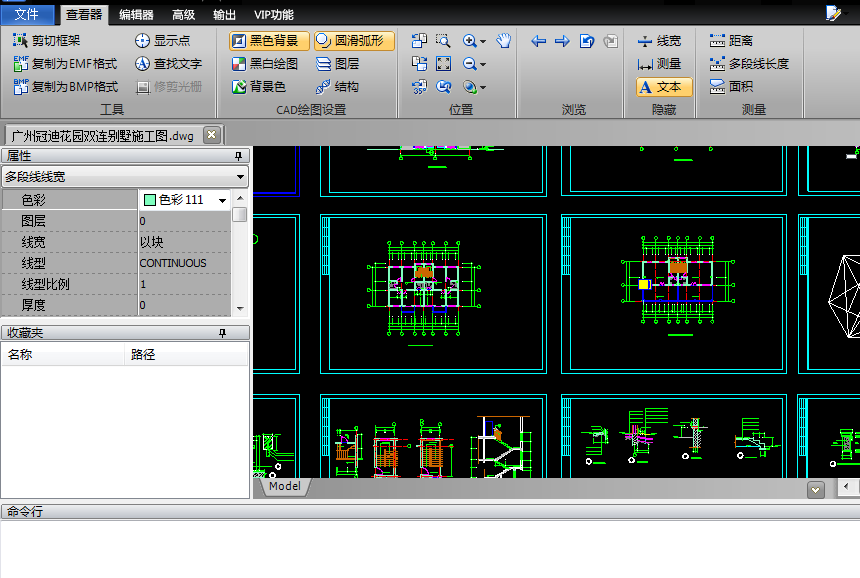Click the 以块 线宽 value cell
The height and width of the screenshot is (578, 860).
(184, 242)
